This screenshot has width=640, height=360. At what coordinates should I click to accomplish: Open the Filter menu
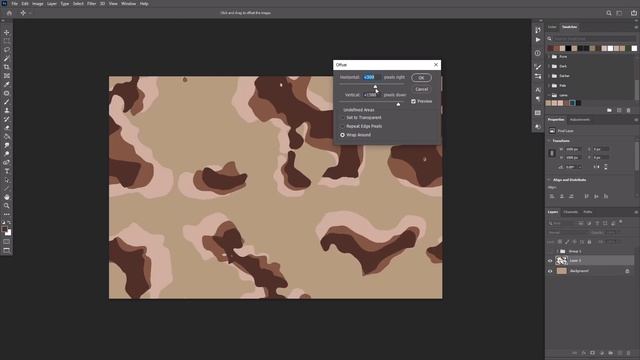(x=91, y=4)
